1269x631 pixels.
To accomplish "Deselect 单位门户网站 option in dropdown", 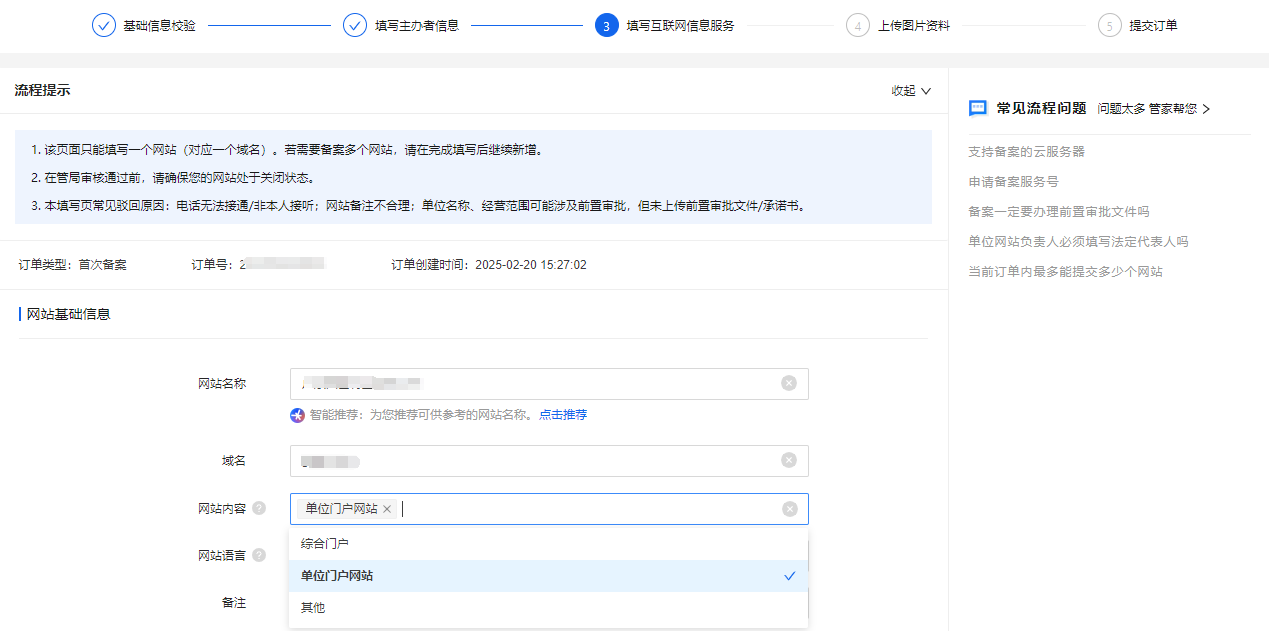I will 548,576.
